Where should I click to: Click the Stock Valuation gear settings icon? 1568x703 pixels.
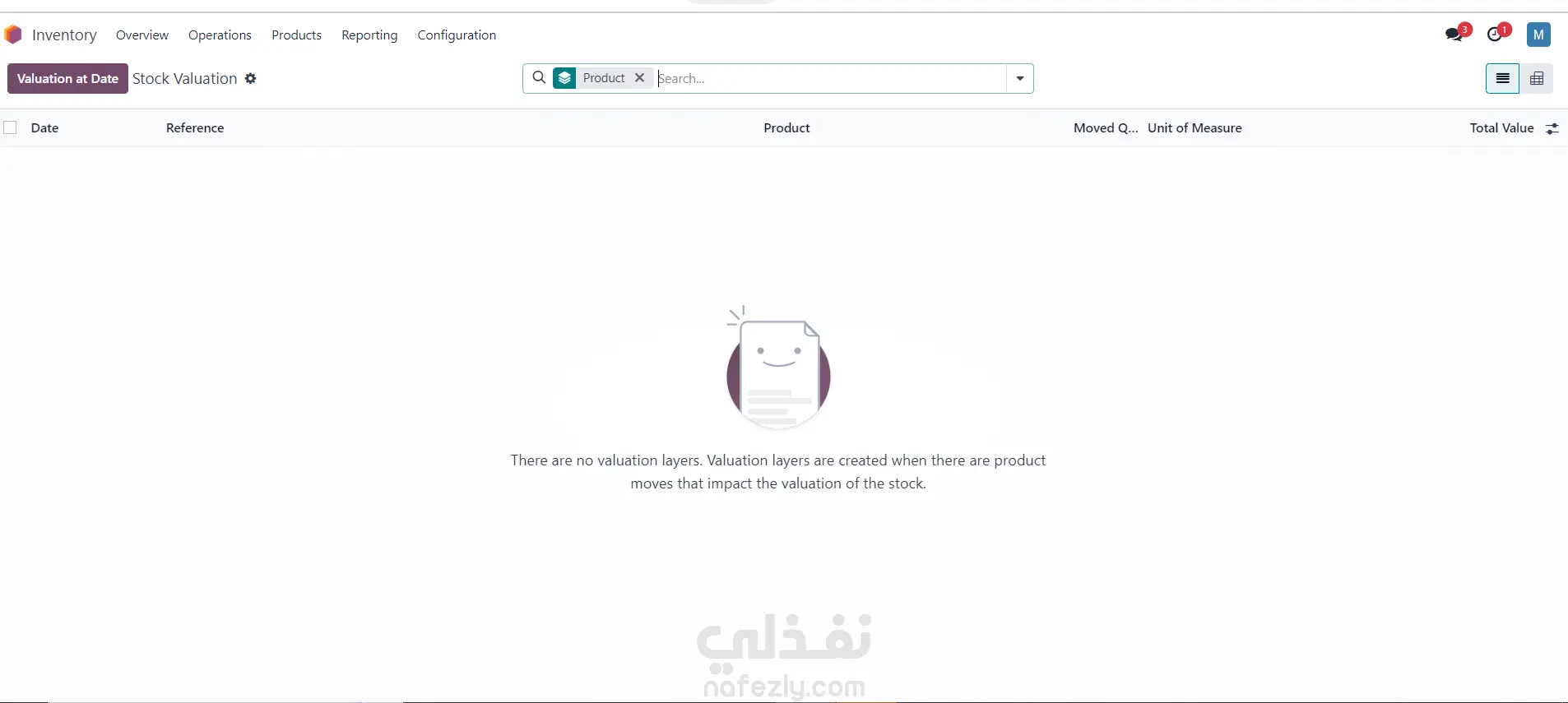click(251, 78)
